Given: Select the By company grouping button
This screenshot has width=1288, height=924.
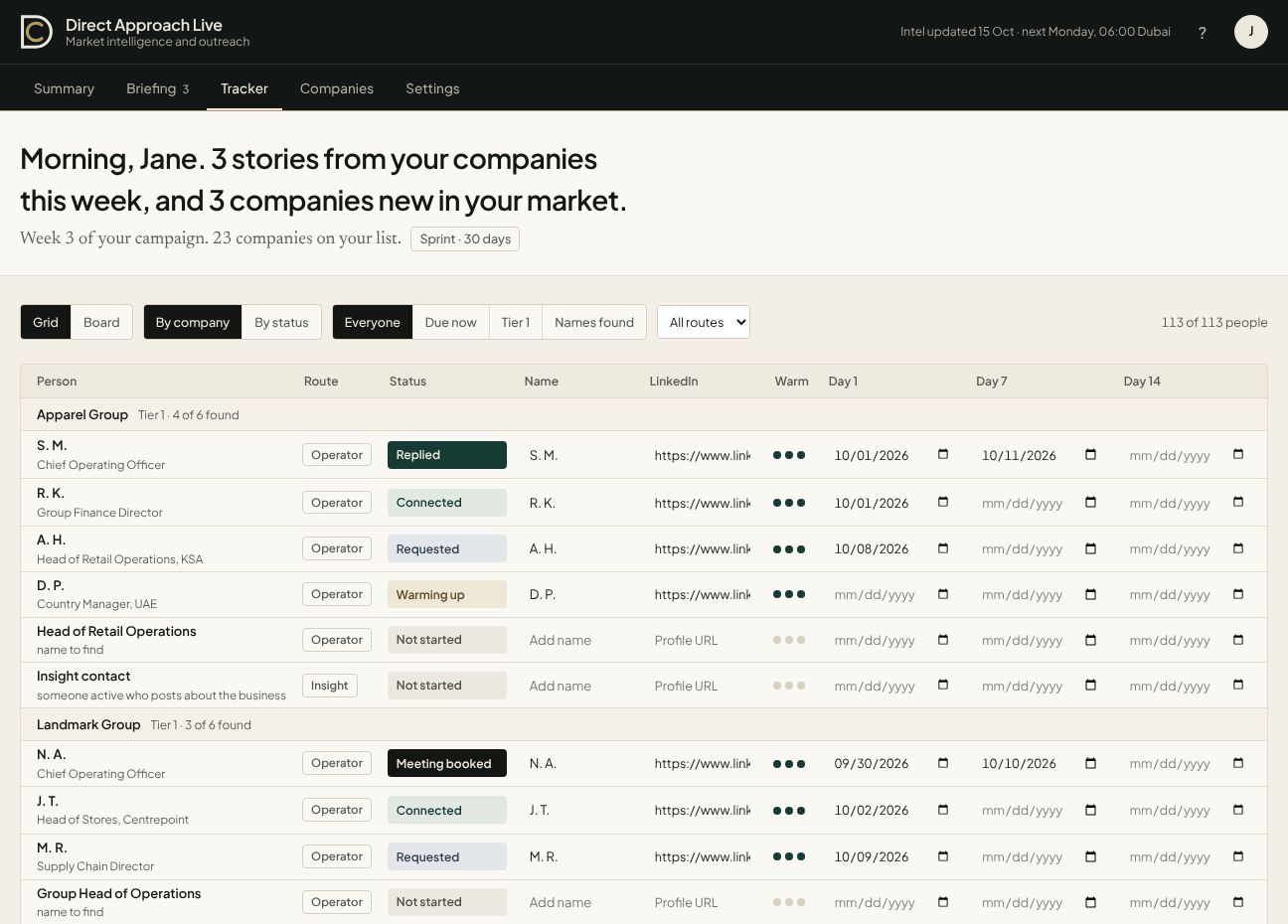Looking at the screenshot, I should [x=193, y=322].
